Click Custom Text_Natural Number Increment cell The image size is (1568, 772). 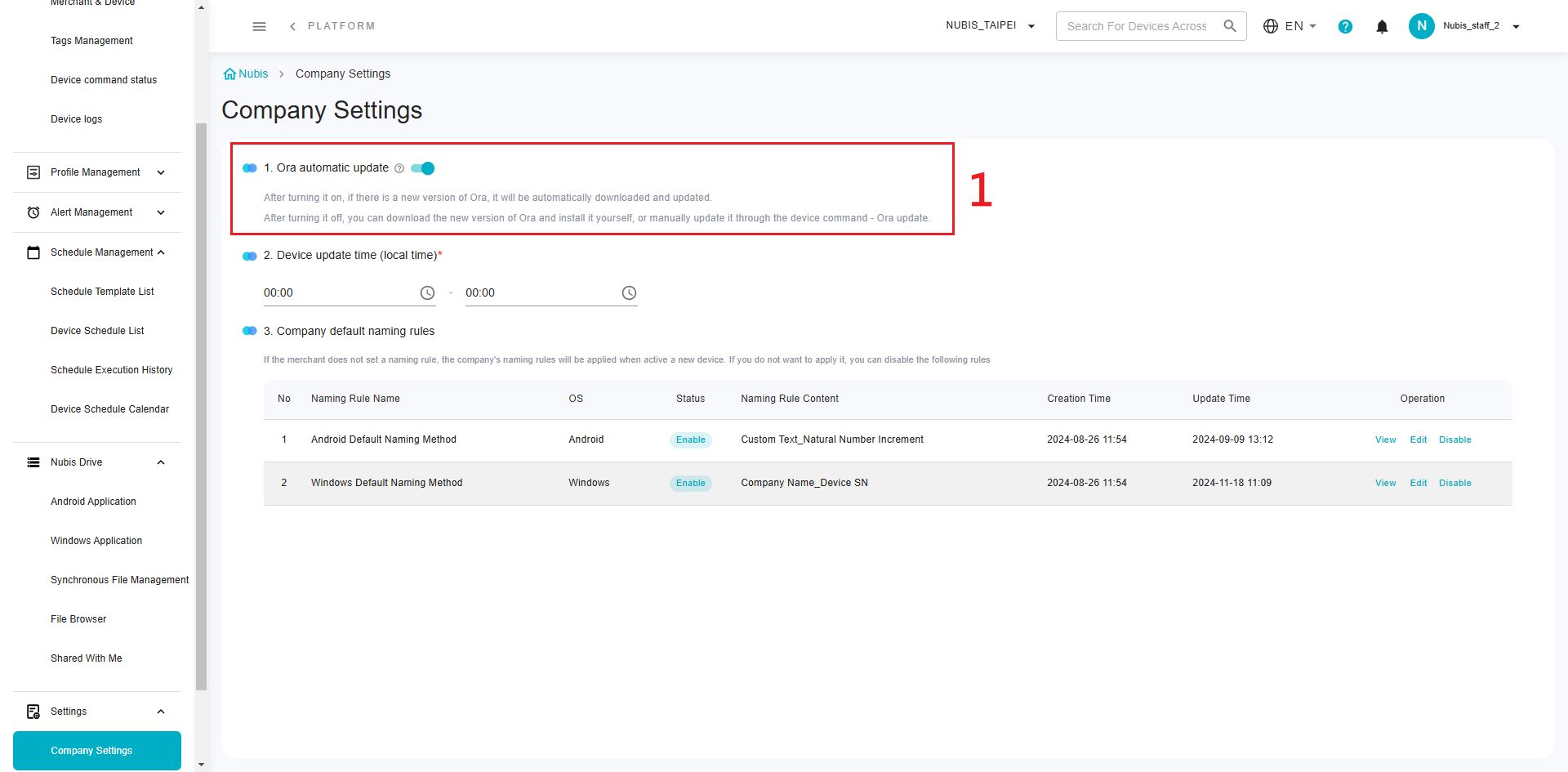click(x=832, y=440)
